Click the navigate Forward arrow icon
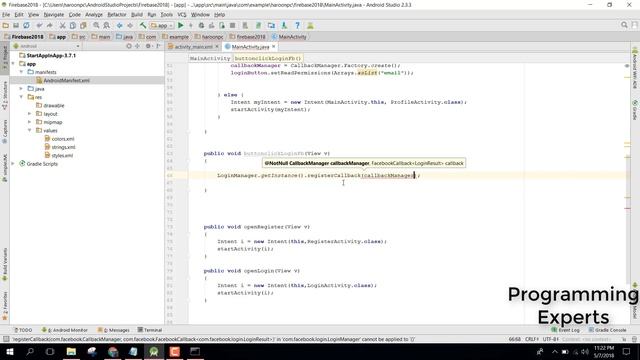 click(x=130, y=25)
